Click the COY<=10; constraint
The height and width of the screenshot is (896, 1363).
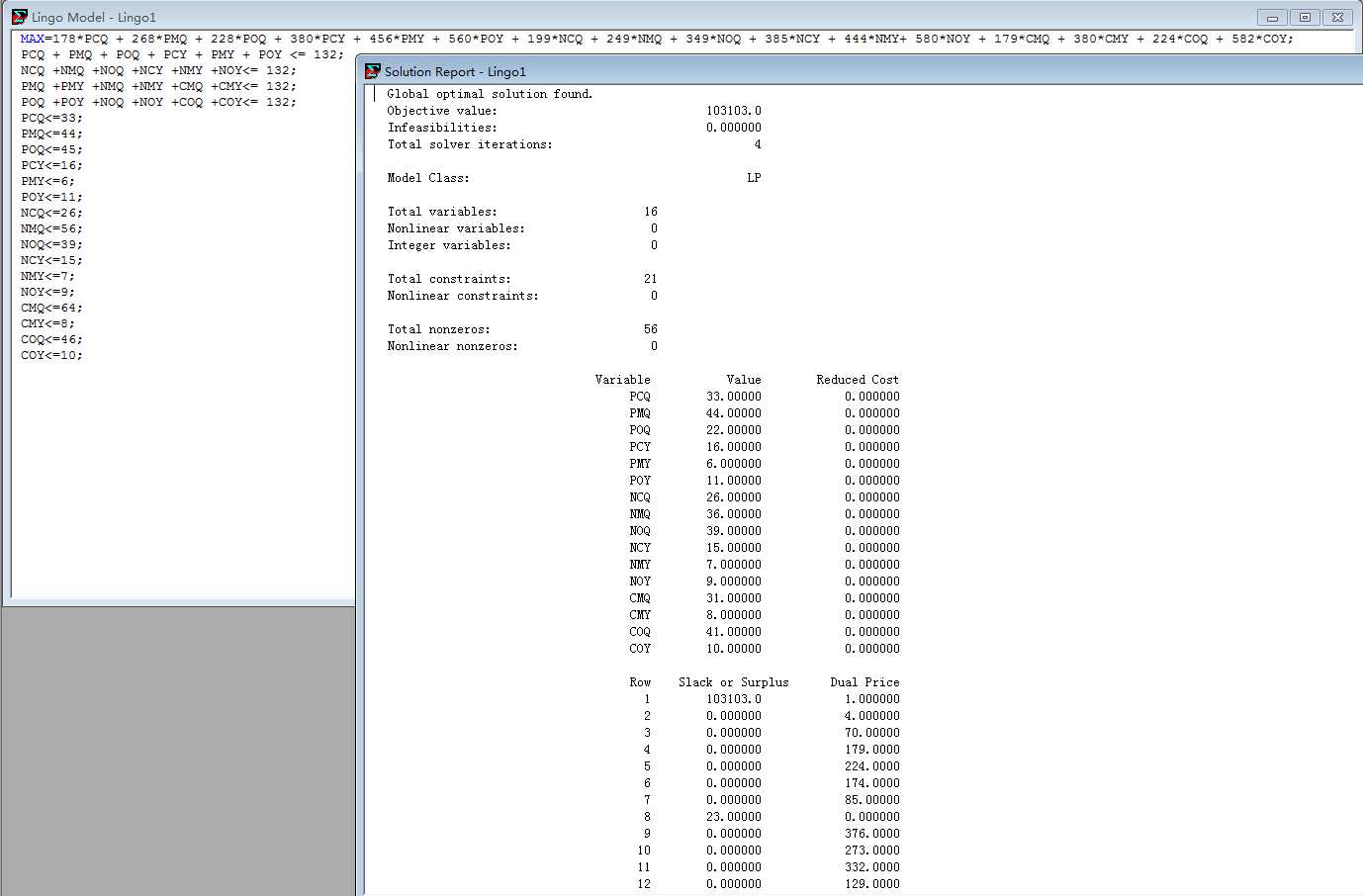tap(51, 355)
